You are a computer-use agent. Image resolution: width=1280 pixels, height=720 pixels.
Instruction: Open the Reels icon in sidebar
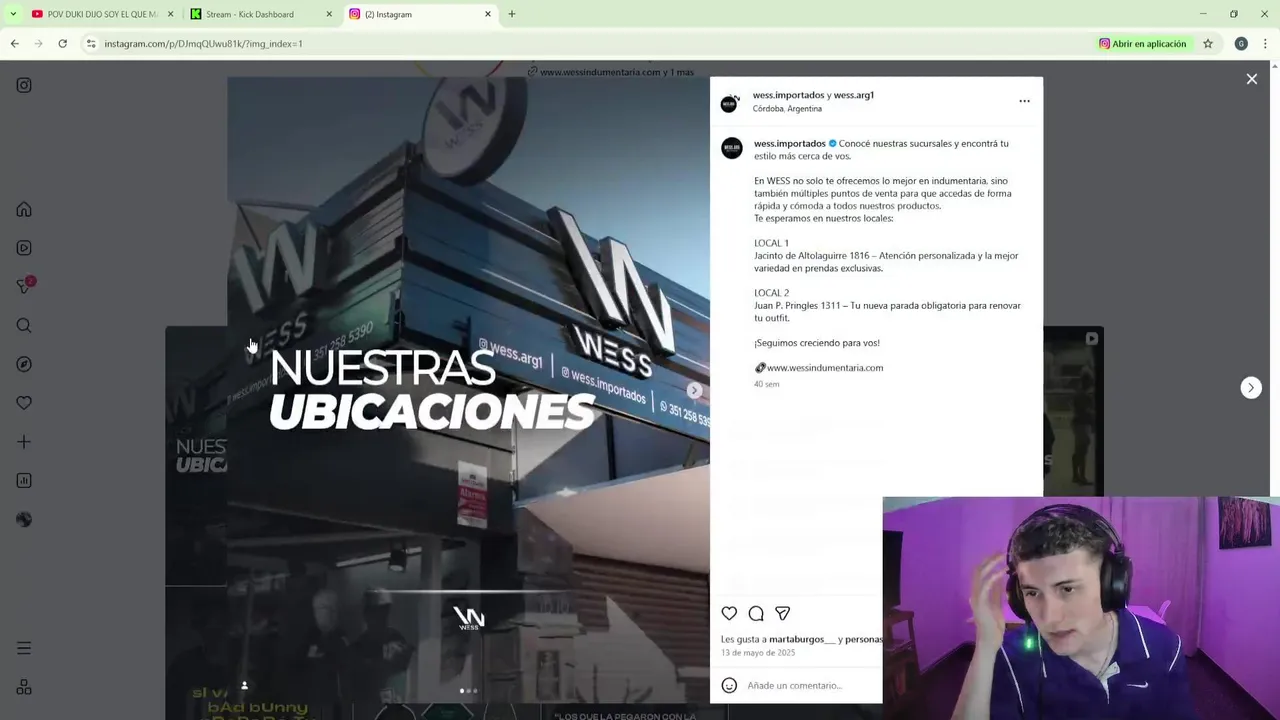(x=24, y=248)
